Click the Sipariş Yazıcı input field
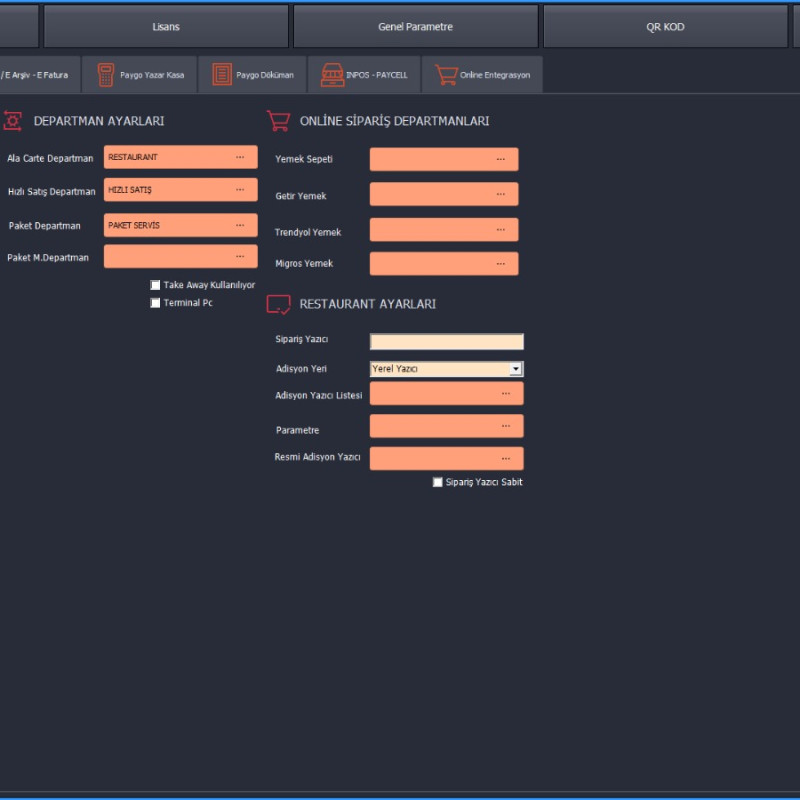Image resolution: width=800 pixels, height=800 pixels. point(446,342)
